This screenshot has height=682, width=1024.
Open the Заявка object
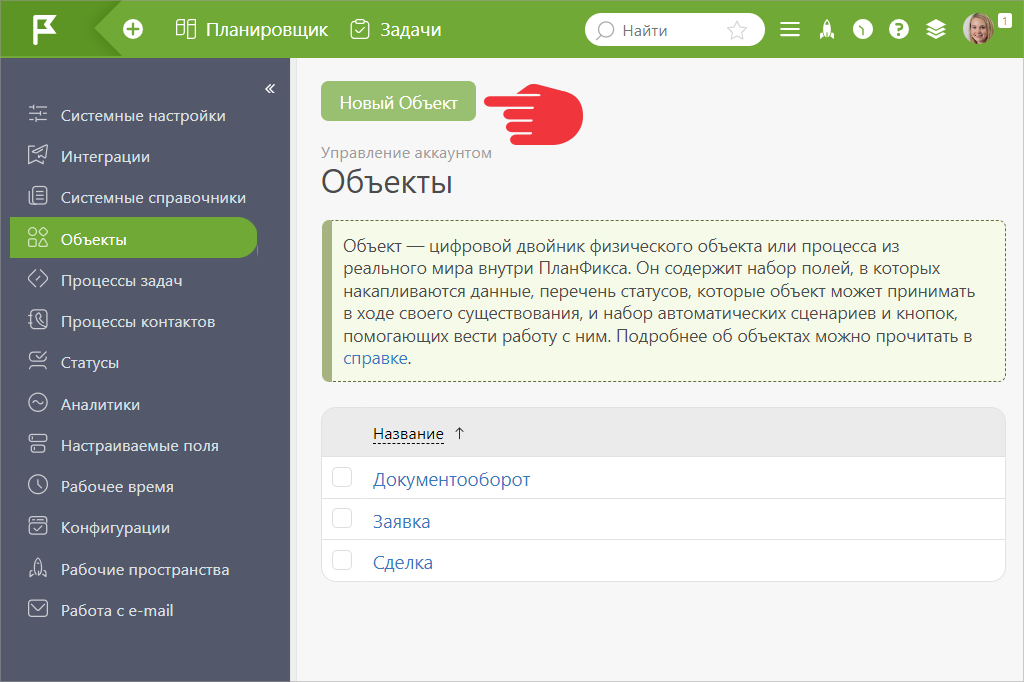click(402, 521)
